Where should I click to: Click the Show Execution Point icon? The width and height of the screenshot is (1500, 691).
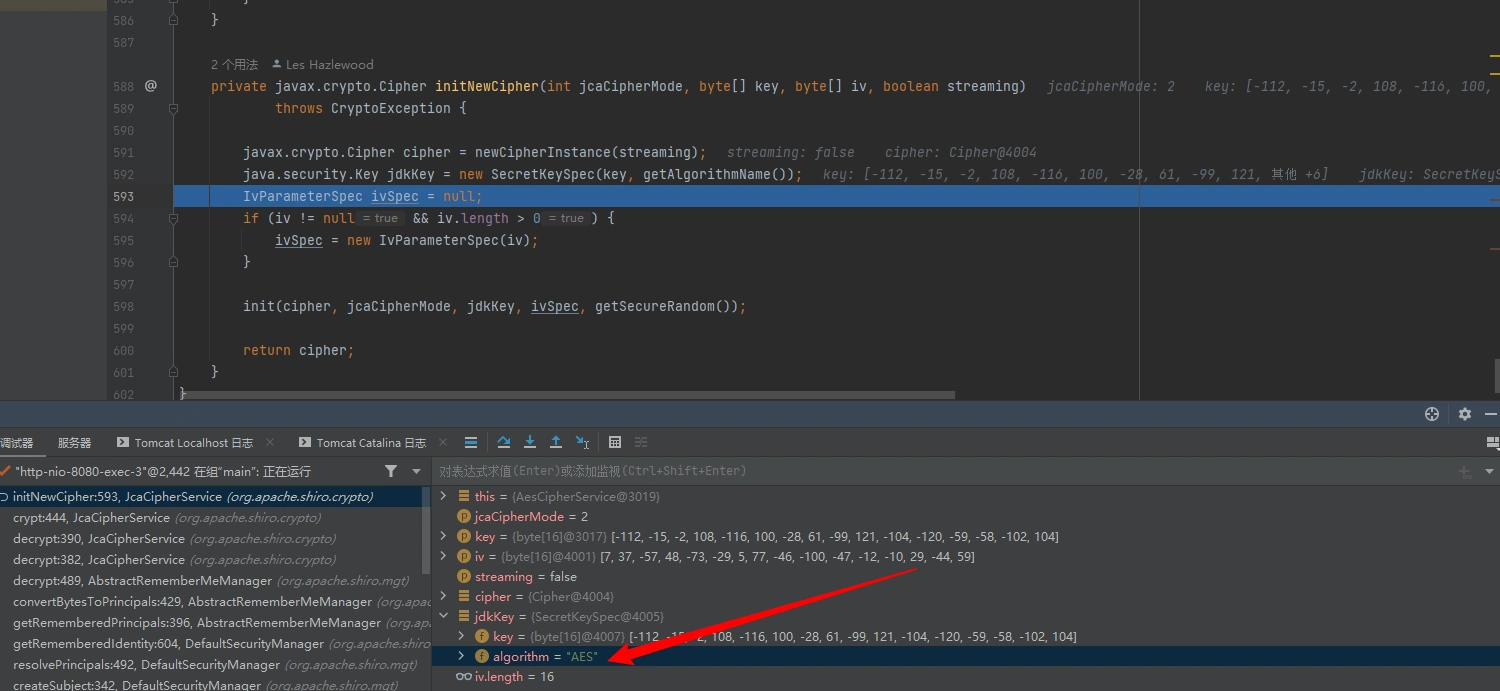click(x=471, y=442)
